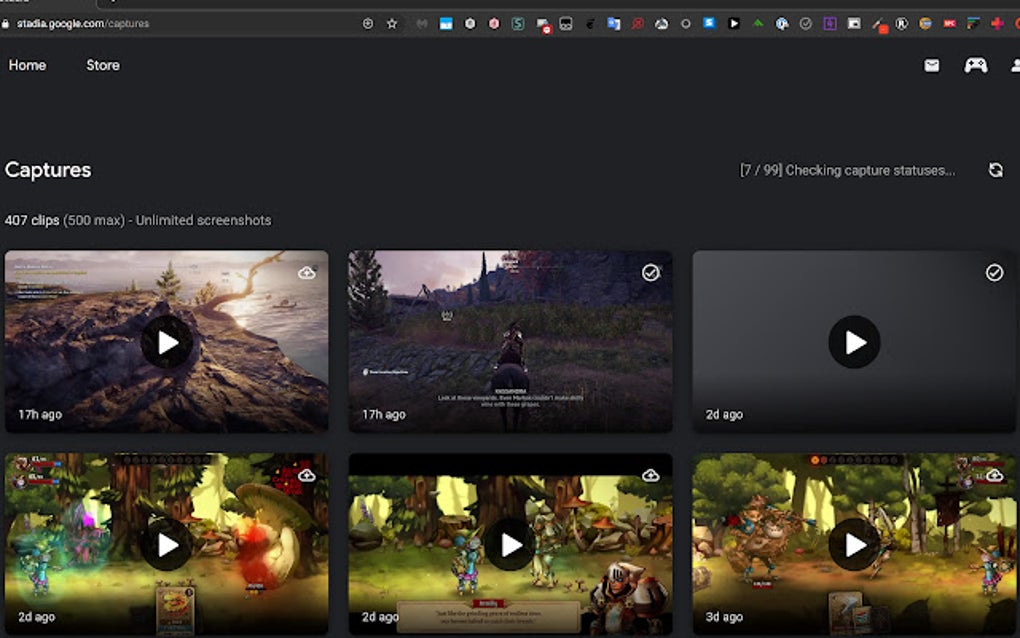The height and width of the screenshot is (638, 1020).
Task: Click the cloud icon on the bottom-middle clip
Action: pos(649,474)
